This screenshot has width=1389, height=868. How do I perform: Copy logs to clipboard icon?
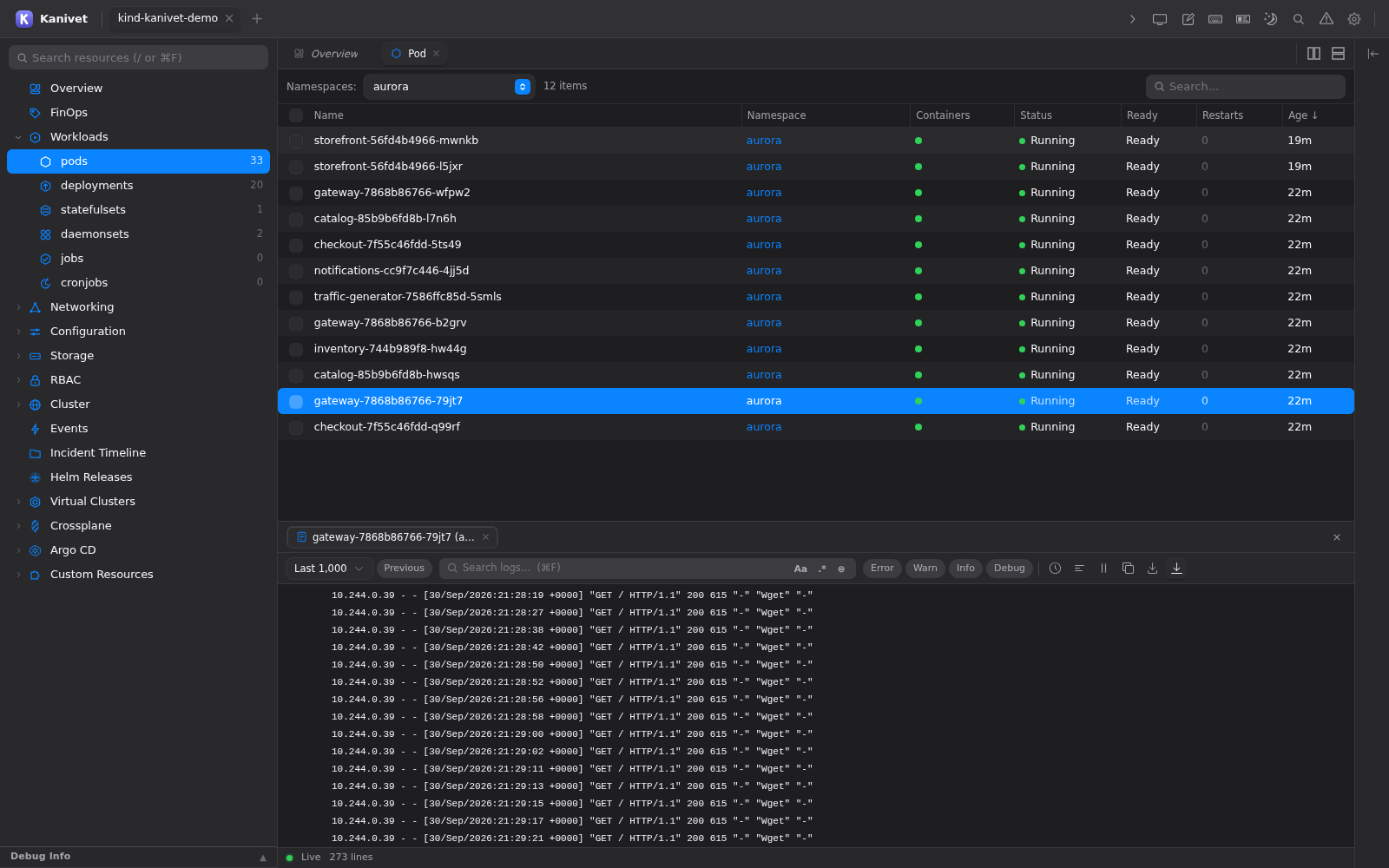1128,569
